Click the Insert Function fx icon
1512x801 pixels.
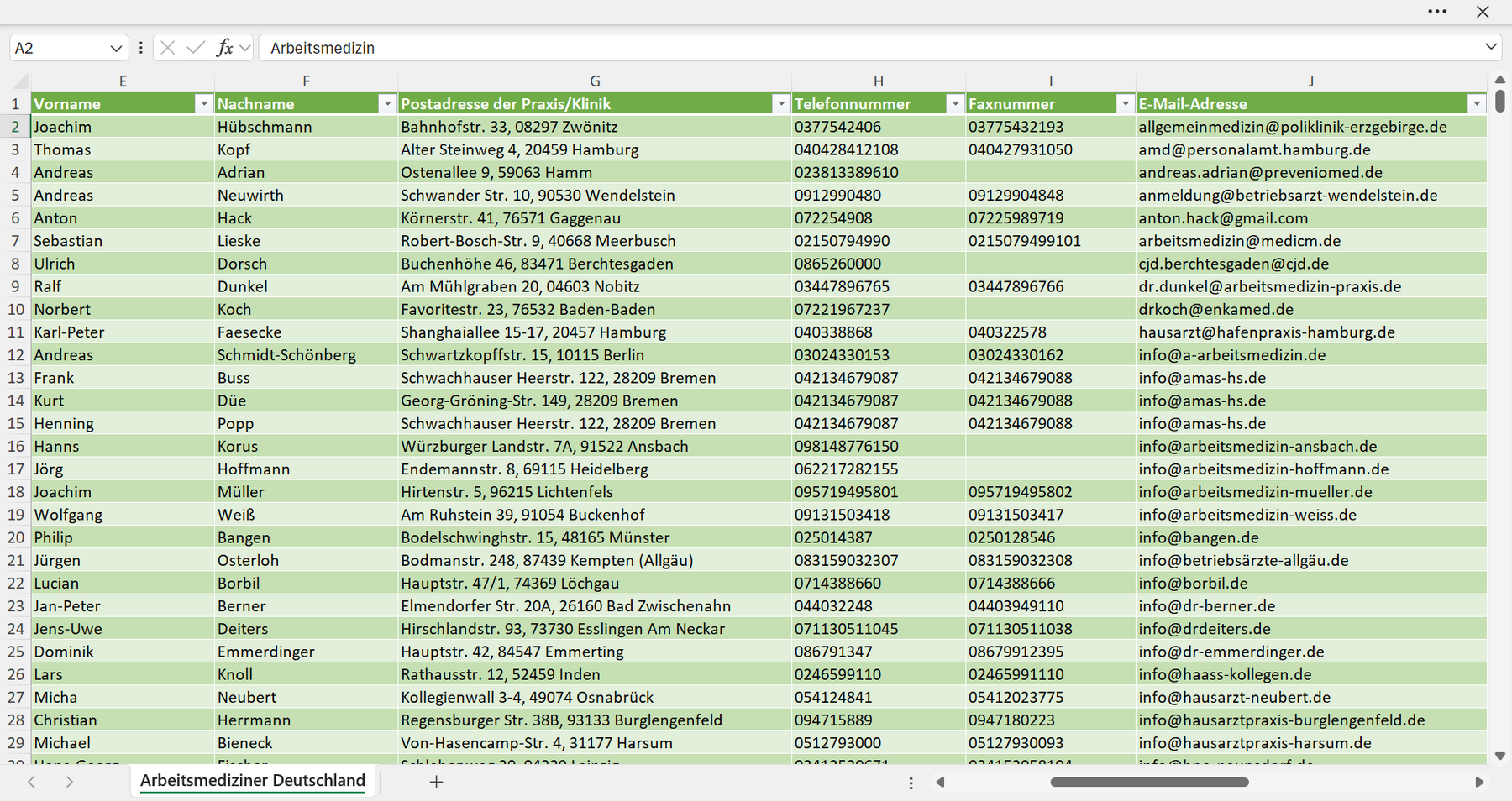click(x=224, y=48)
